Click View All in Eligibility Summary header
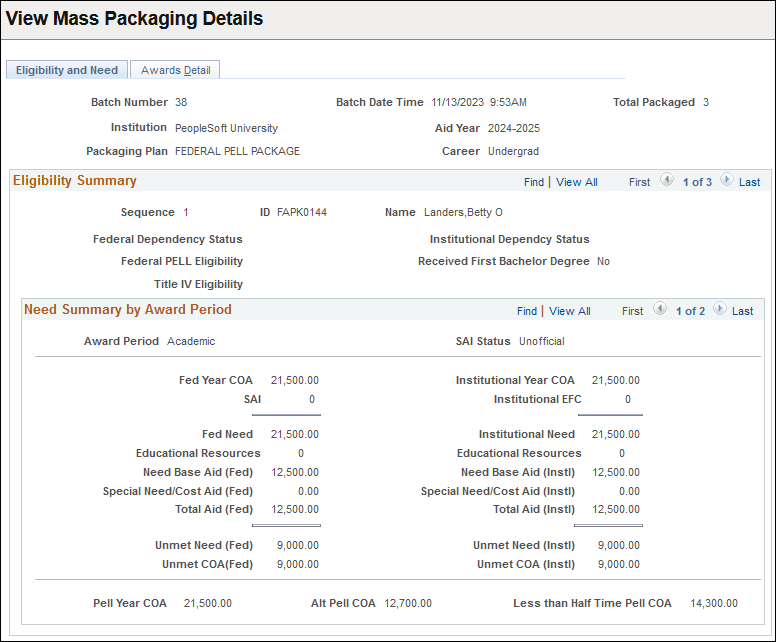 click(x=577, y=182)
